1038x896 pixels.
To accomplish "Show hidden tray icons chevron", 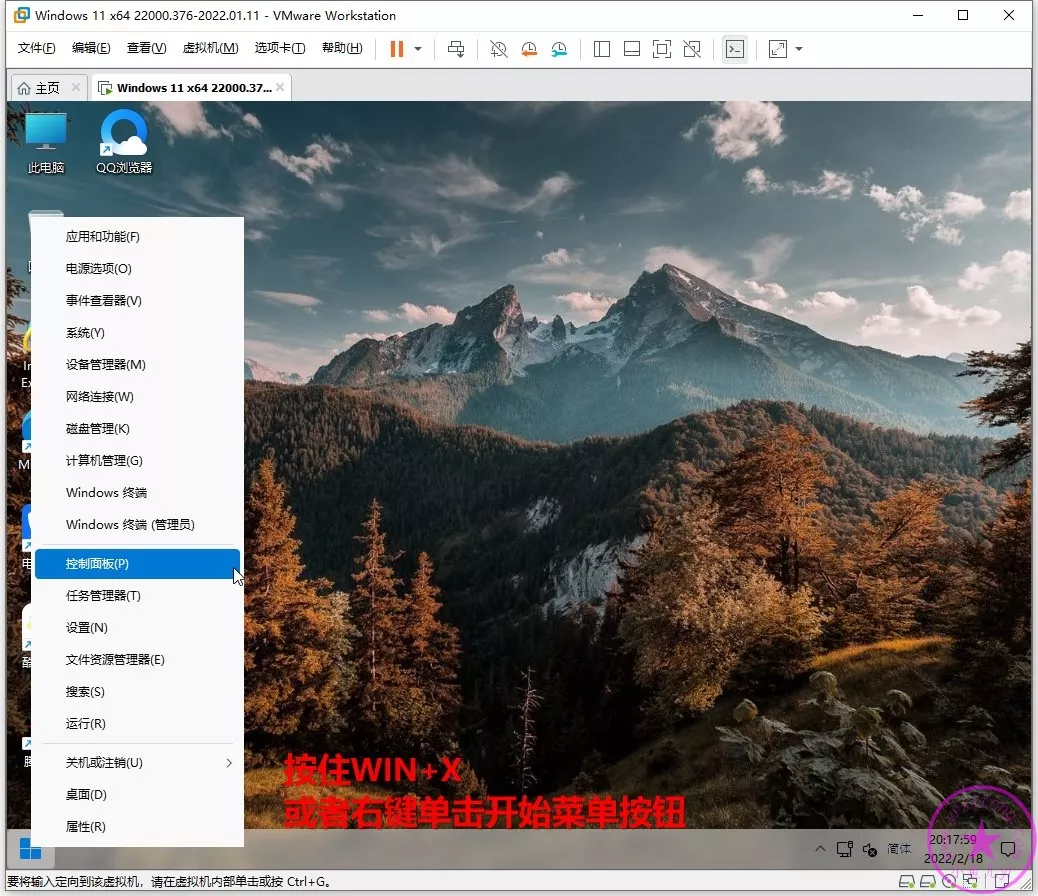I will pos(820,849).
